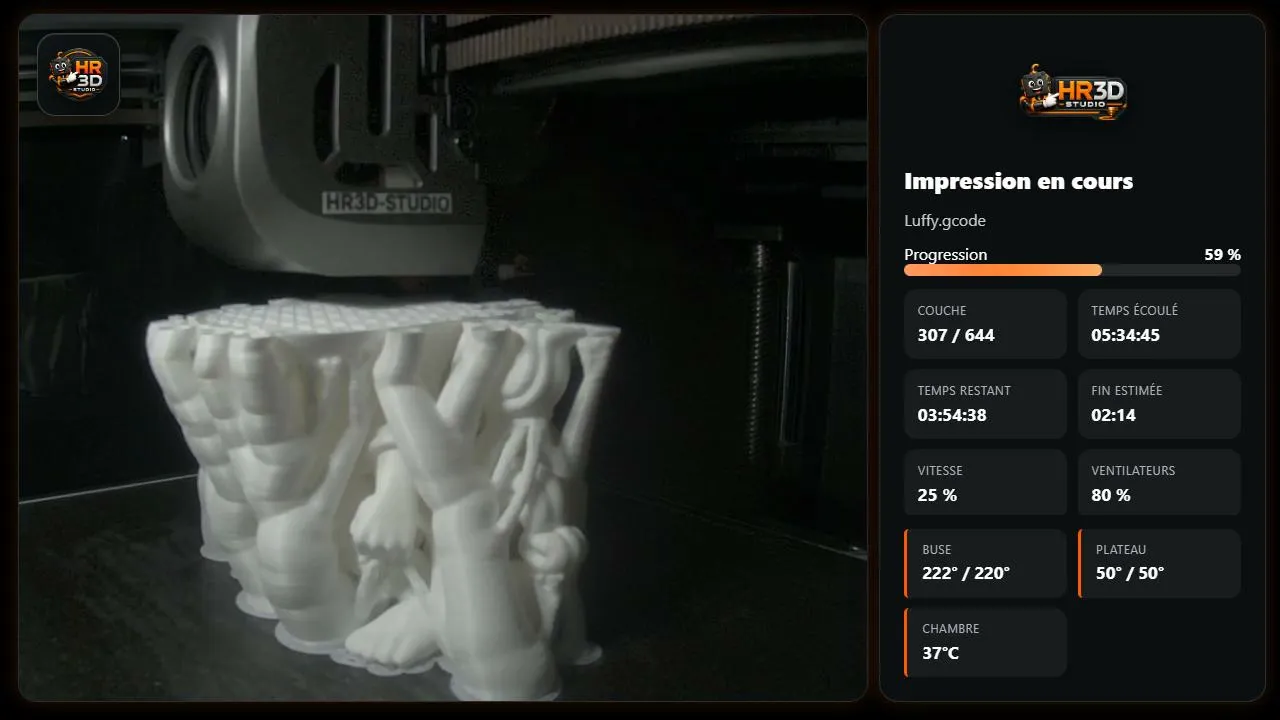Click the Vitesse value "25 %"
Viewport: 1280px width, 720px height.
pyautogui.click(x=937, y=495)
